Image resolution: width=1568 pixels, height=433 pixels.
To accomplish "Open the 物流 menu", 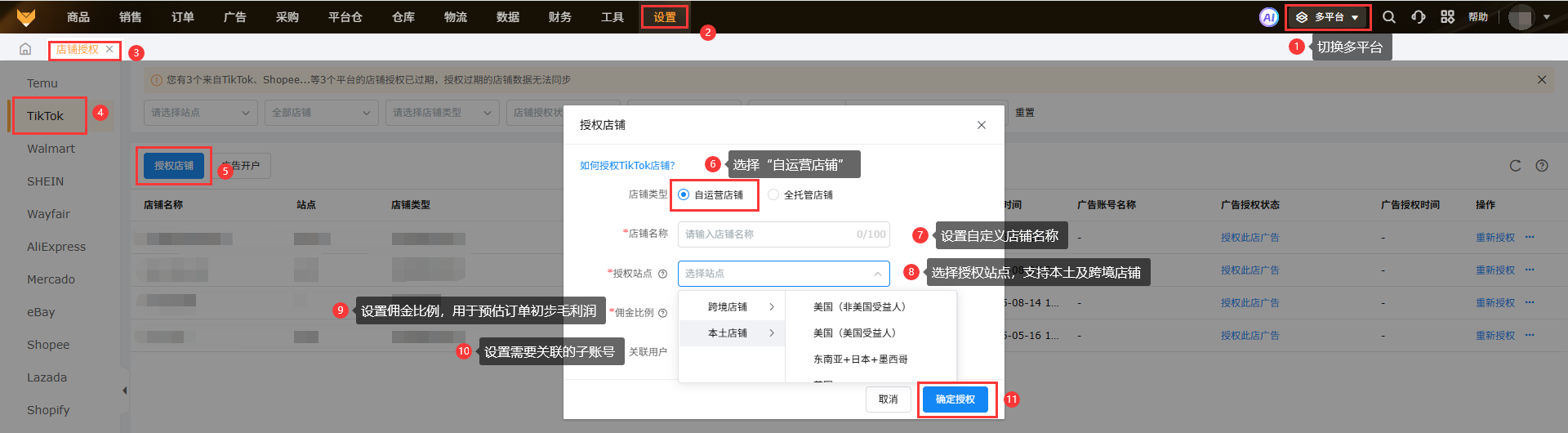I will coord(456,17).
